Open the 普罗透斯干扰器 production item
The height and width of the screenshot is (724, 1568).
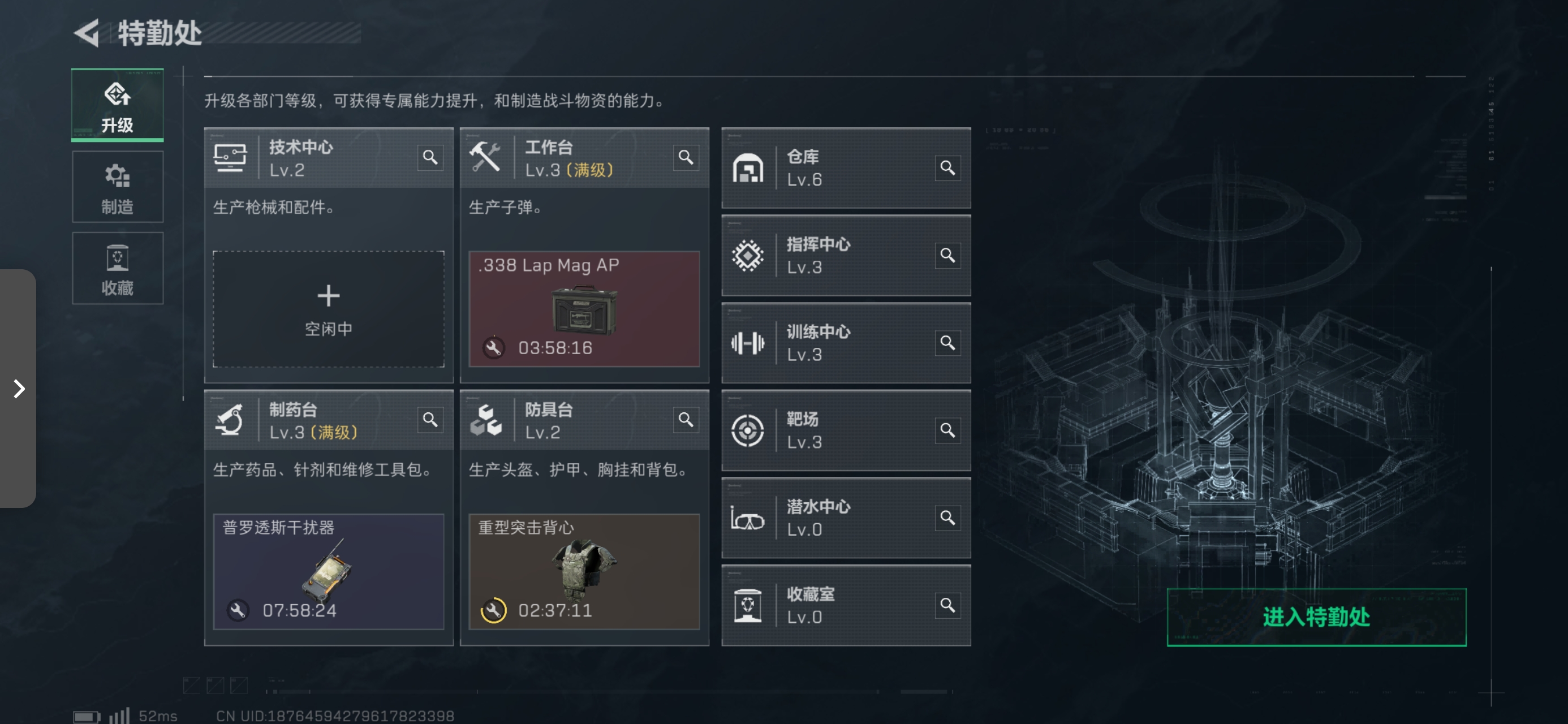(329, 571)
